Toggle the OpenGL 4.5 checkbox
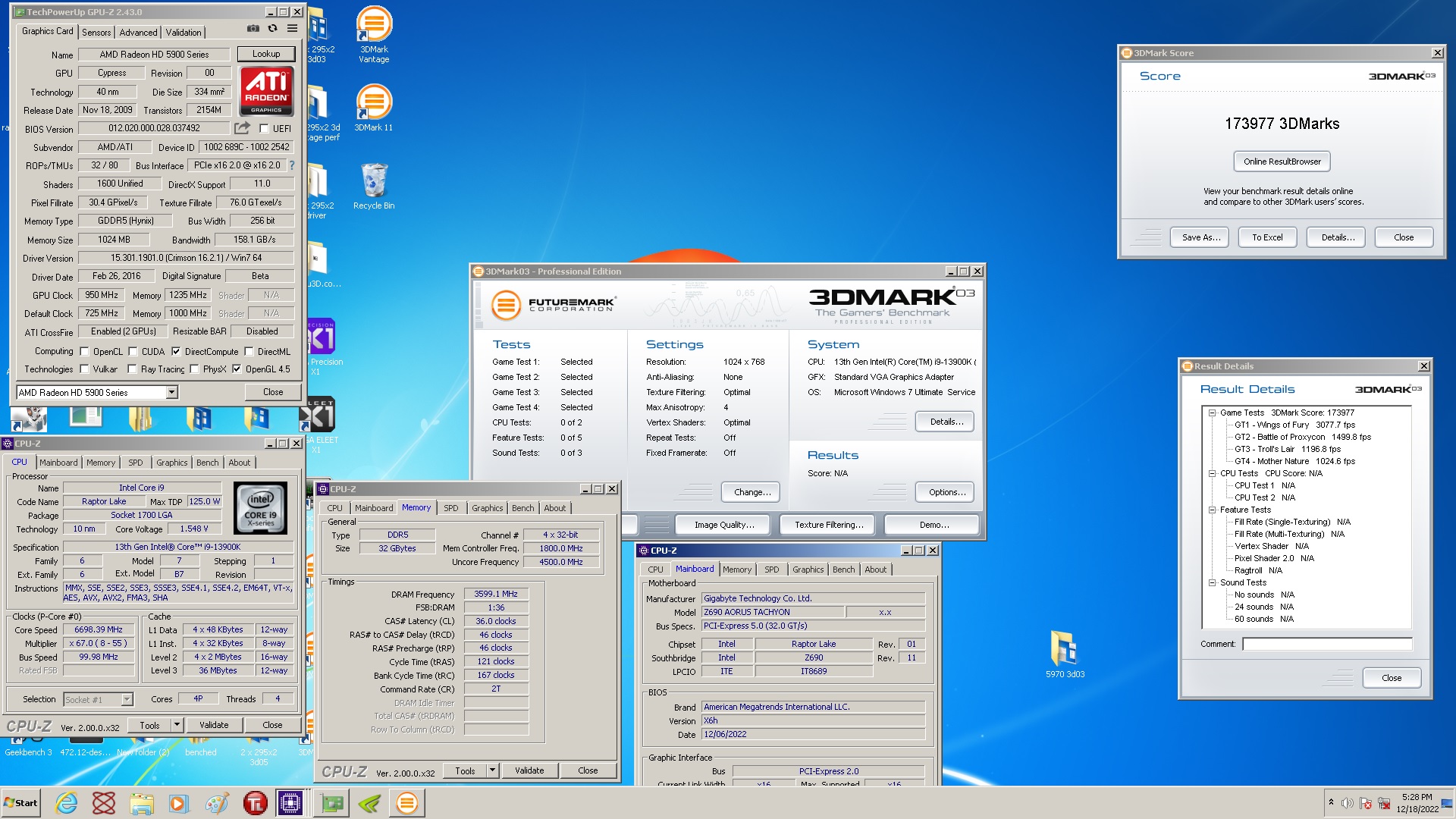 237,369
